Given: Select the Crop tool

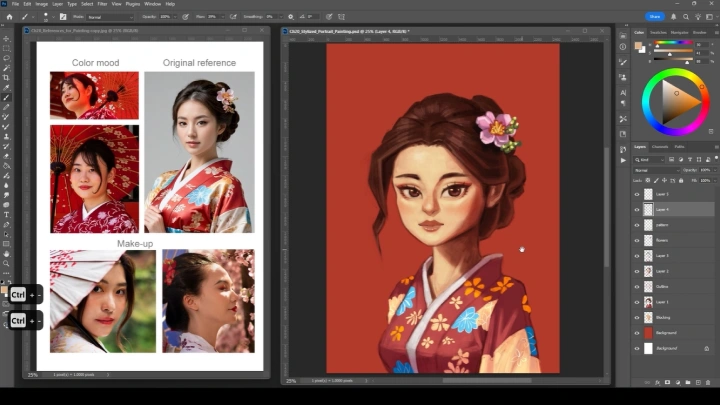Looking at the screenshot, I should [6, 77].
